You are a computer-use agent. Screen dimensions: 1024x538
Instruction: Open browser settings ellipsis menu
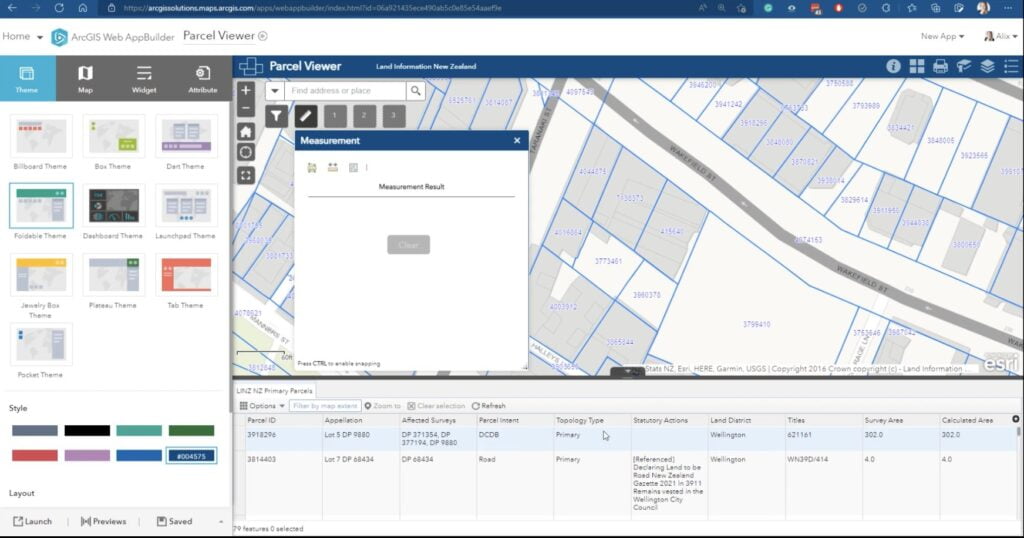[x=1008, y=8]
